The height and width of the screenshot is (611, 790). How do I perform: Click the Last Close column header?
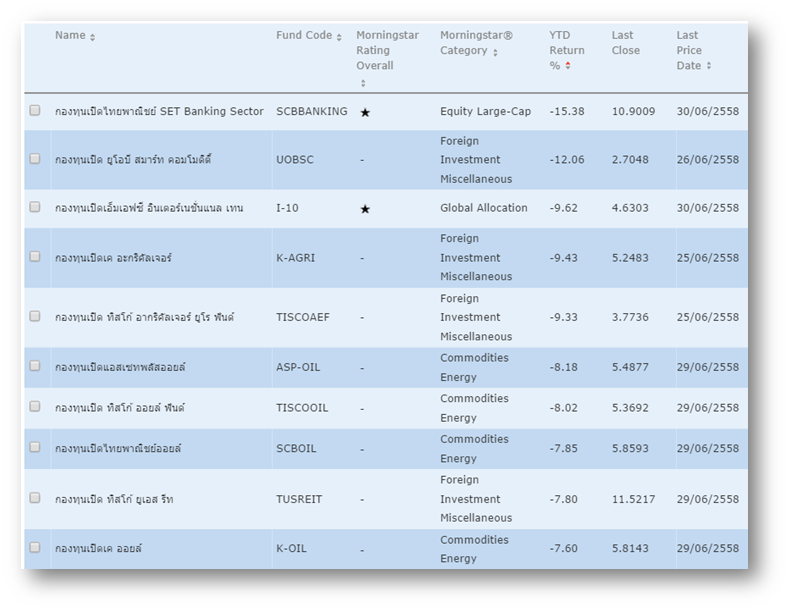[623, 43]
